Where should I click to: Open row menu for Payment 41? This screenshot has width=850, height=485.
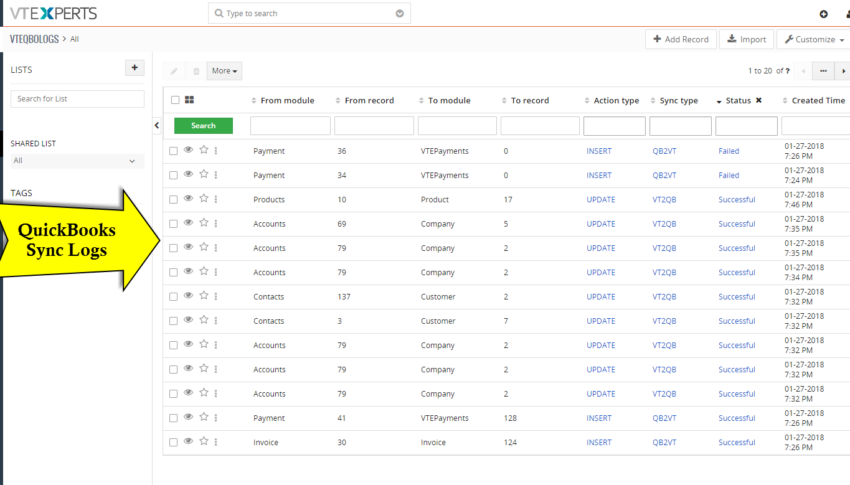click(216, 418)
